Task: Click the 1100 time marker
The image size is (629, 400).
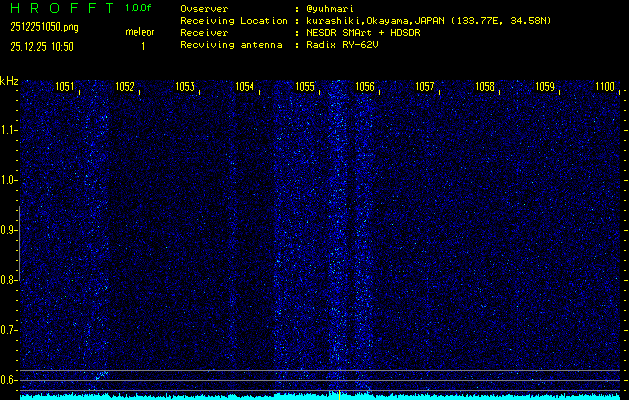Action: 605,87
